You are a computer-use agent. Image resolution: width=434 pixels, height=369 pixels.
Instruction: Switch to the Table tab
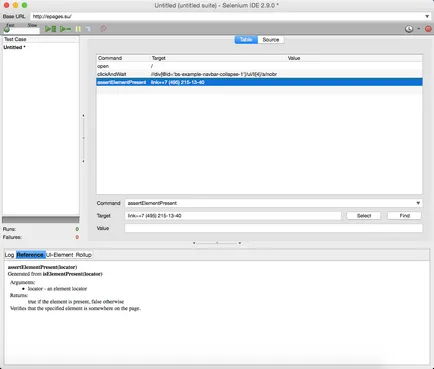coord(246,39)
